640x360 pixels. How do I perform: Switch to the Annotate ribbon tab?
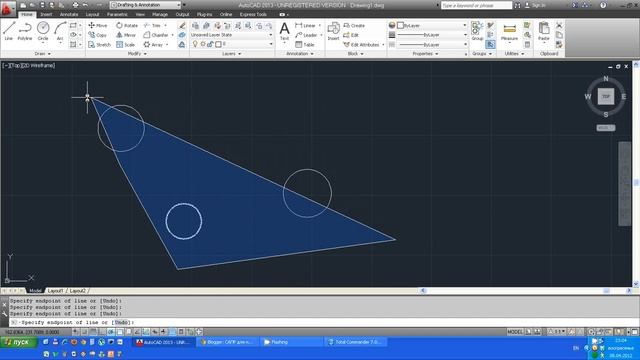tap(69, 14)
